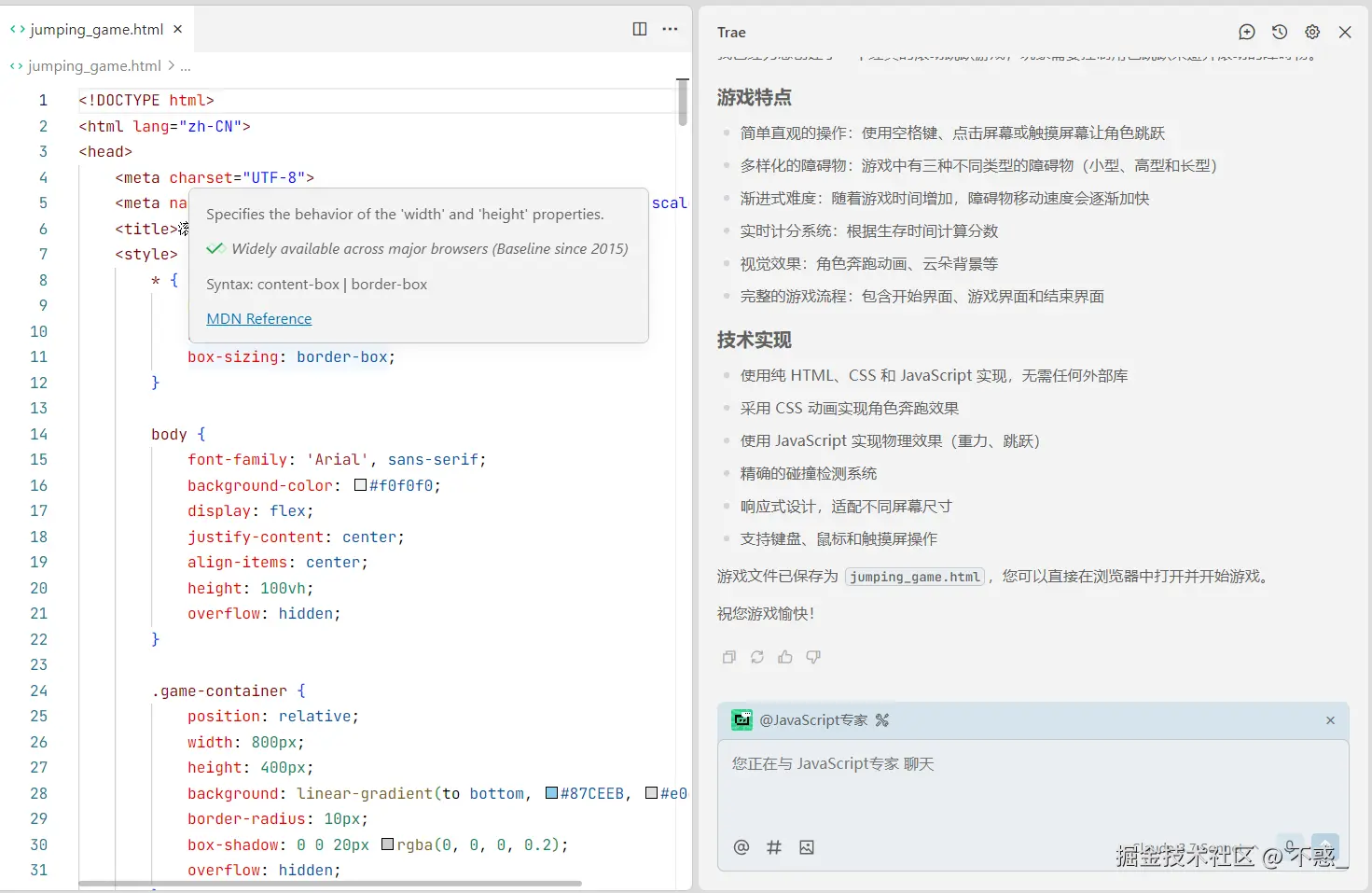Click the editor horizontal scrollbar
The width and height of the screenshot is (1372, 893).
330,883
